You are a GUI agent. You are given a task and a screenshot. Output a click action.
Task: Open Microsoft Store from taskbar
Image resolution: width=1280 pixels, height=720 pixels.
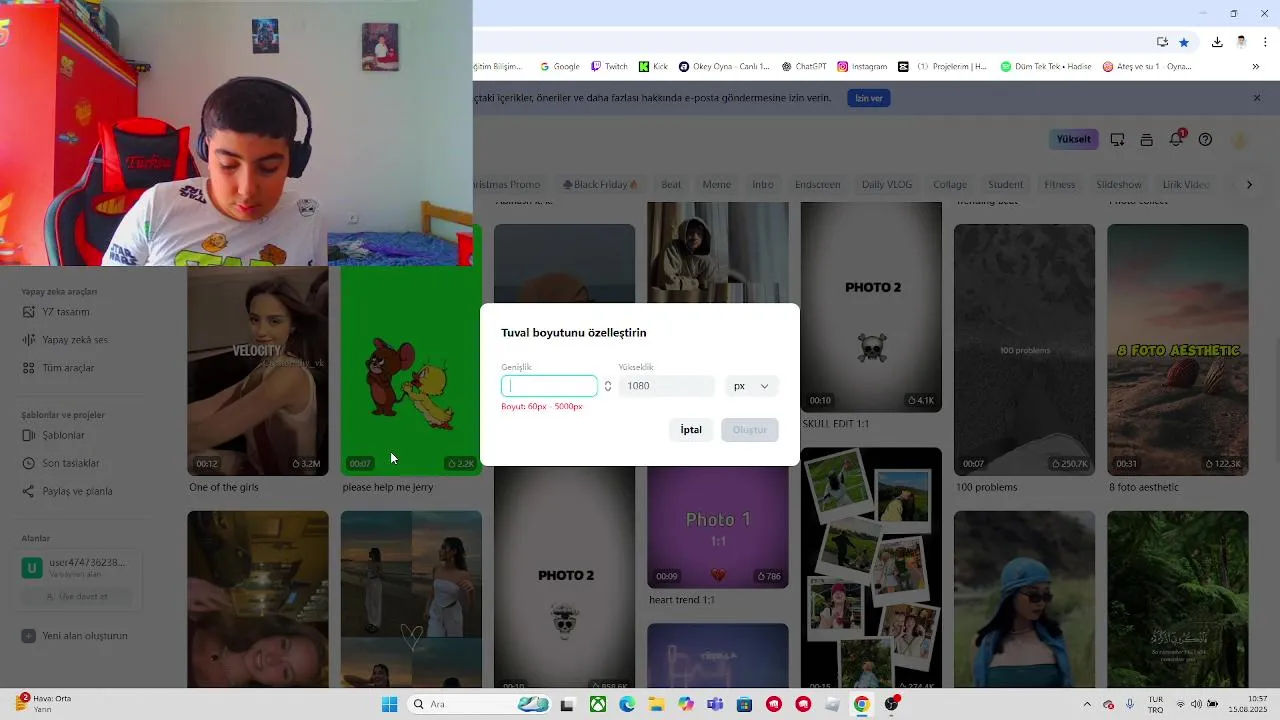744,704
